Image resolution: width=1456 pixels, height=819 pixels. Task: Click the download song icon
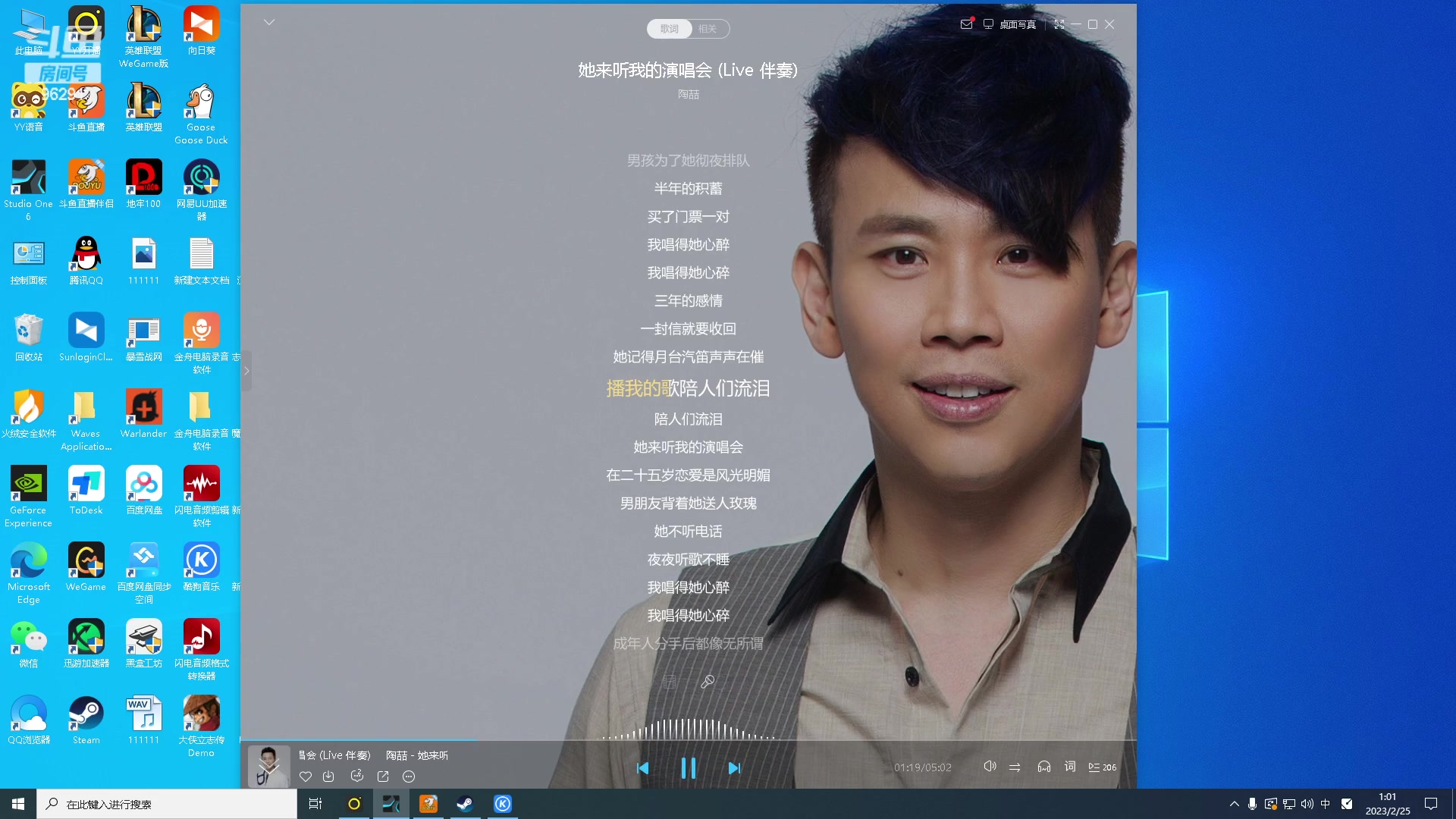point(328,777)
